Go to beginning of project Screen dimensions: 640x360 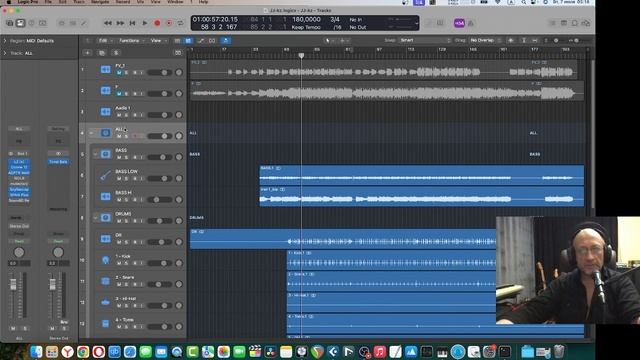(x=132, y=23)
